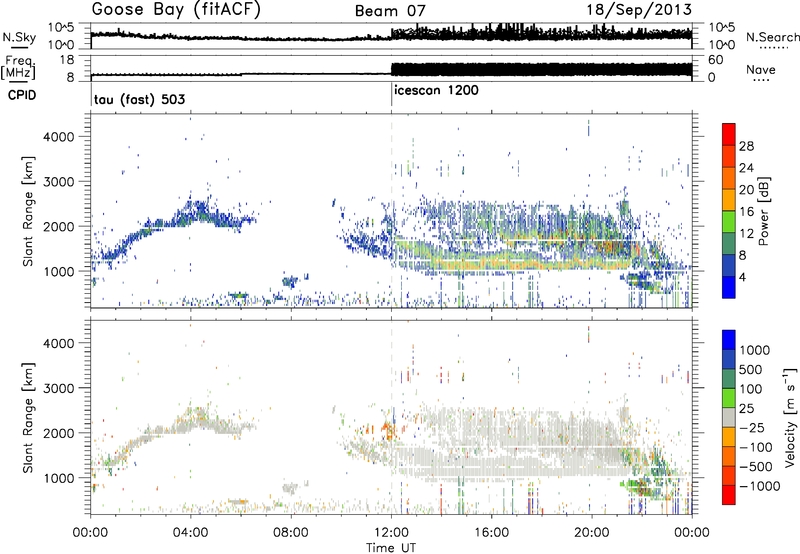800x554 pixels.
Task: Select the "Beam 07" heading
Action: coord(390,11)
